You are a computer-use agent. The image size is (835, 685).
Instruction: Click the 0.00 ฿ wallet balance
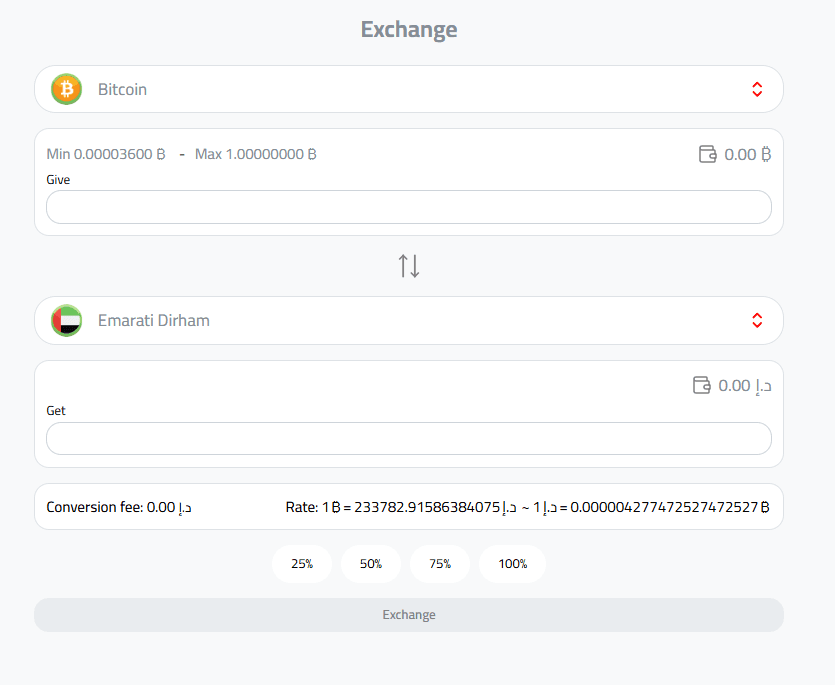click(748, 154)
